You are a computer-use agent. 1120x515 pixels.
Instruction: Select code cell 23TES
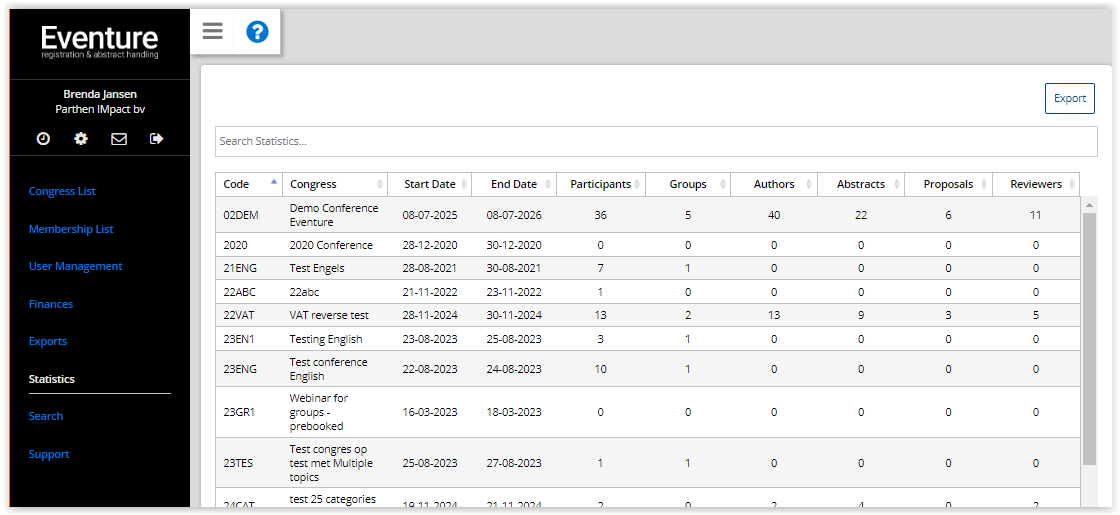click(249, 463)
